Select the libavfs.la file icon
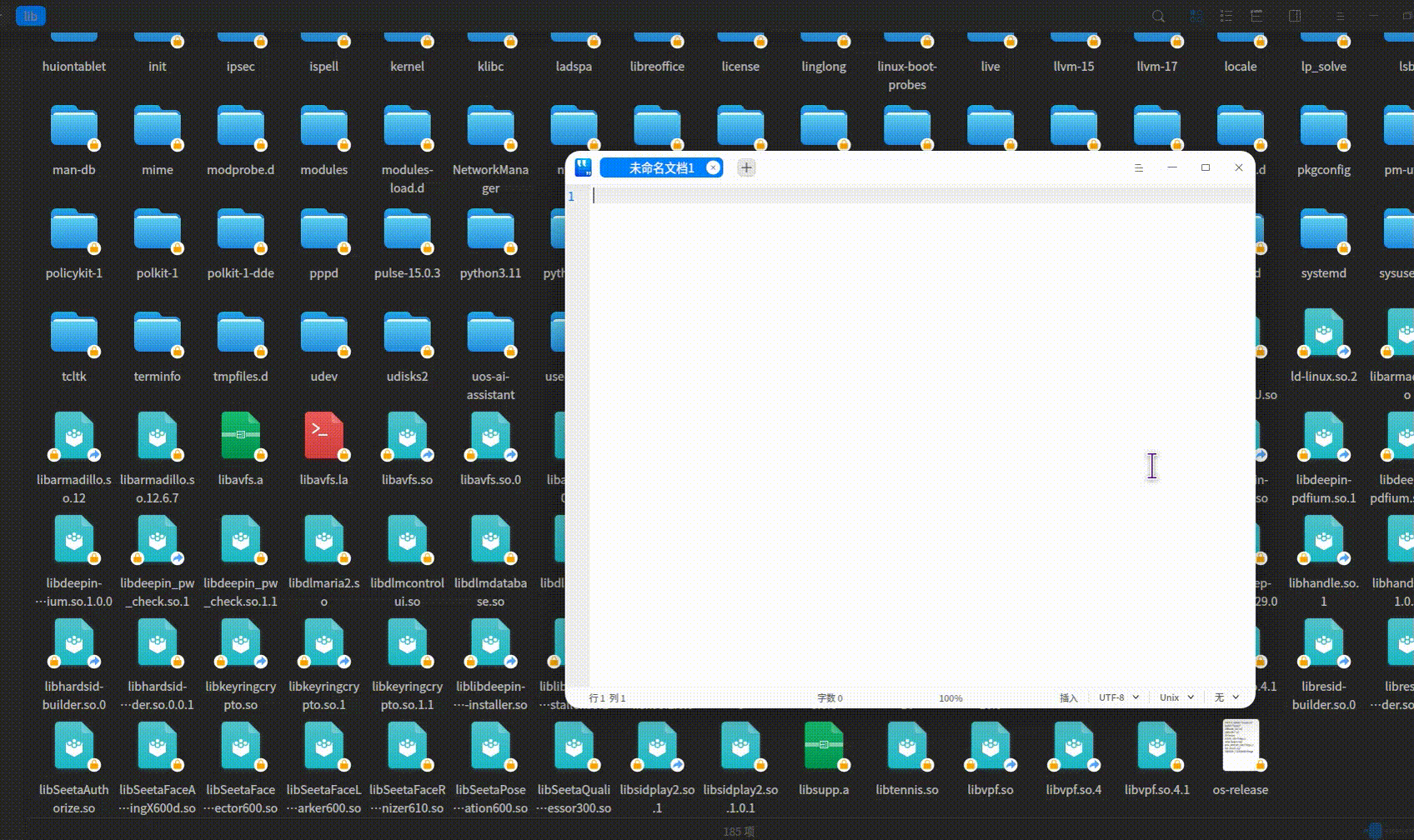Screen dimensions: 1414x840 (x=324, y=436)
